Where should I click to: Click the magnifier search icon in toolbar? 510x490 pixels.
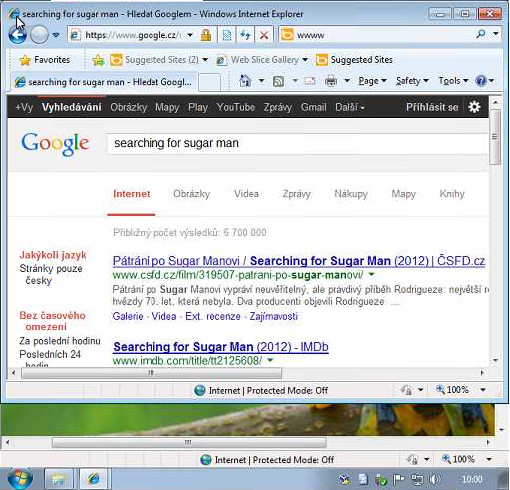click(481, 34)
